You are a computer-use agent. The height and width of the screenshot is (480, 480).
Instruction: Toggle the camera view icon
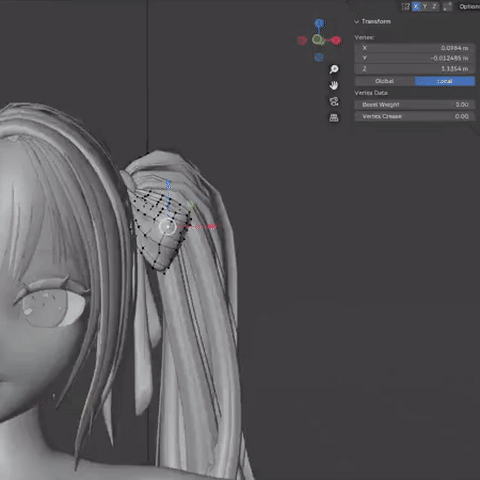click(334, 101)
